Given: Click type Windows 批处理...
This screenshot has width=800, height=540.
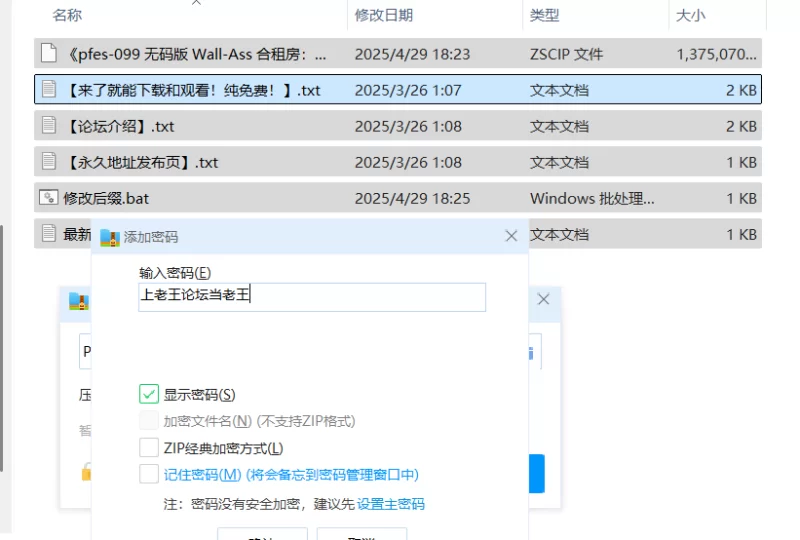Looking at the screenshot, I should pyautogui.click(x=592, y=199).
